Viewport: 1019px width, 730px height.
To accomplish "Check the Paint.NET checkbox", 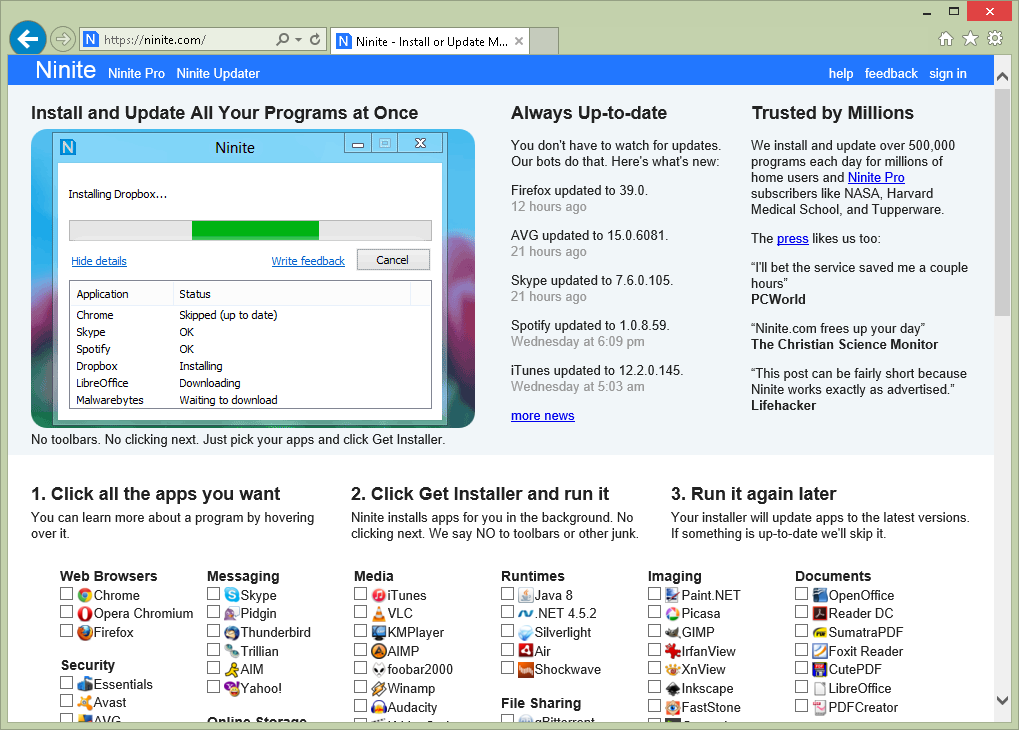I will tap(654, 593).
